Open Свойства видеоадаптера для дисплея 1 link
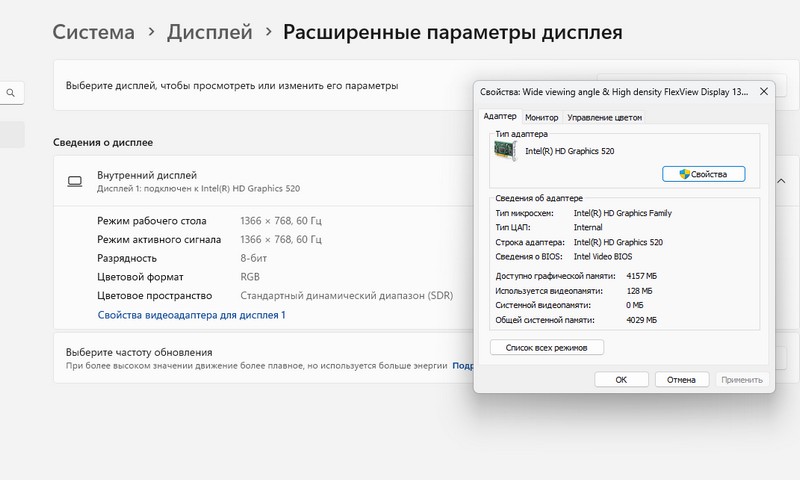 tap(191, 315)
